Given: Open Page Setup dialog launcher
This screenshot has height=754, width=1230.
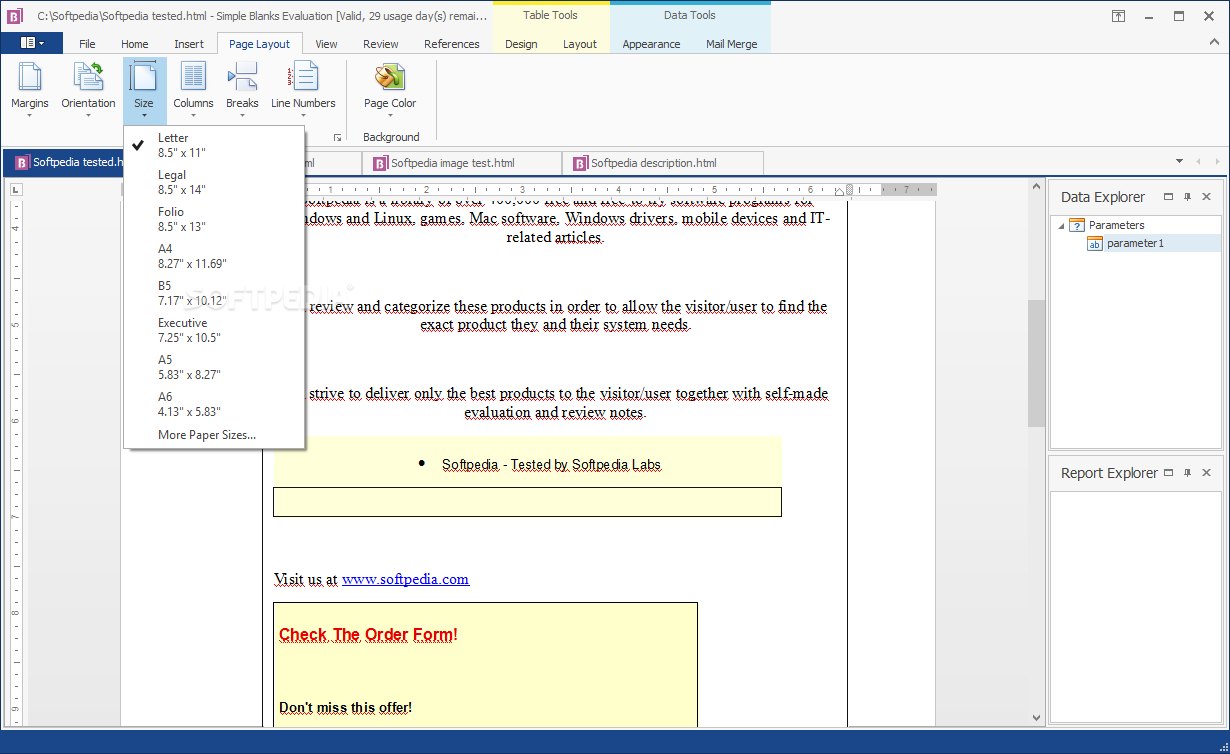Looking at the screenshot, I should pyautogui.click(x=337, y=137).
